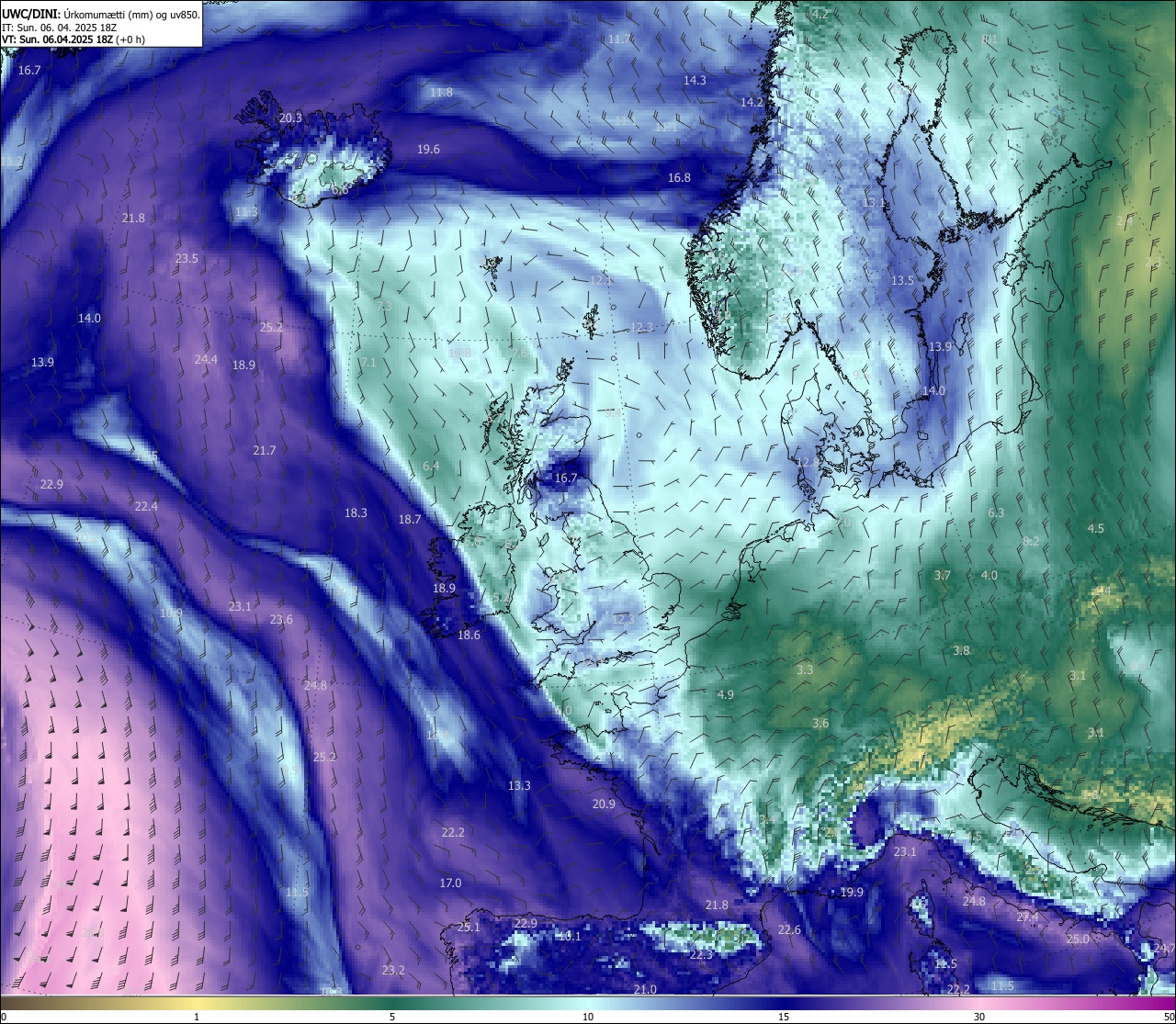Click the 27.4 value label
The width and height of the screenshot is (1176, 1024).
point(1027,917)
